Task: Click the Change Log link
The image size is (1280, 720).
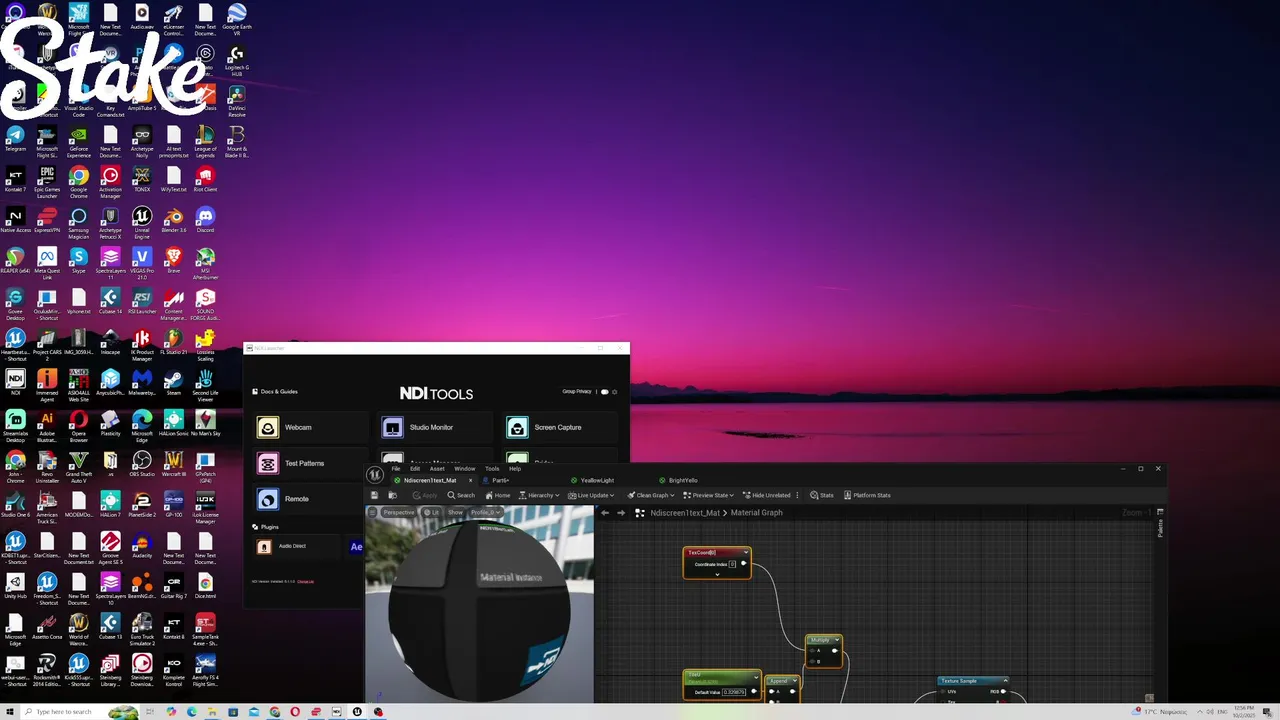Action: (x=306, y=581)
